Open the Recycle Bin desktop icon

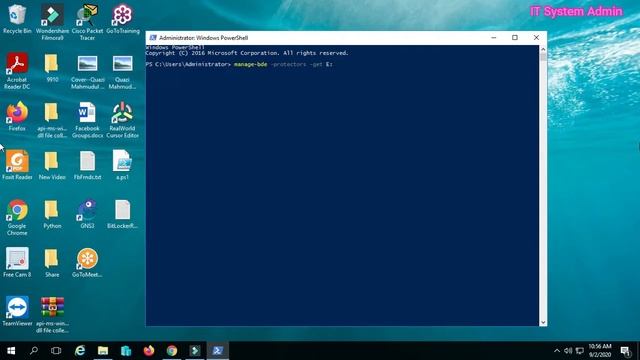17,20
